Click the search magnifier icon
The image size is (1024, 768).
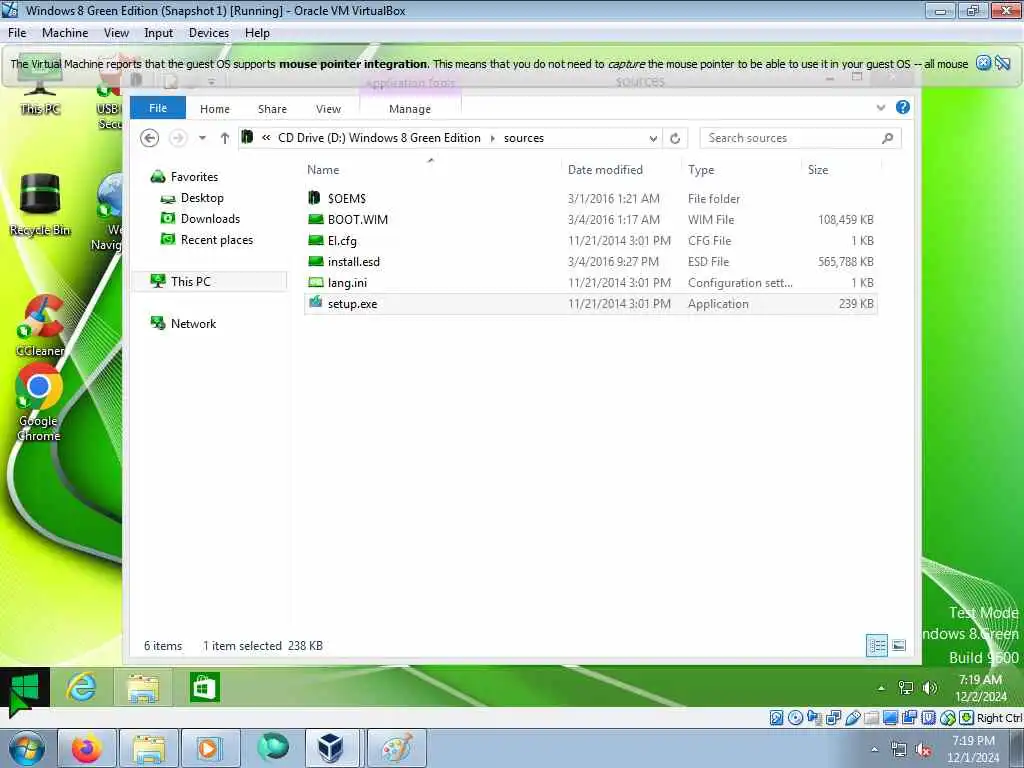click(x=887, y=138)
